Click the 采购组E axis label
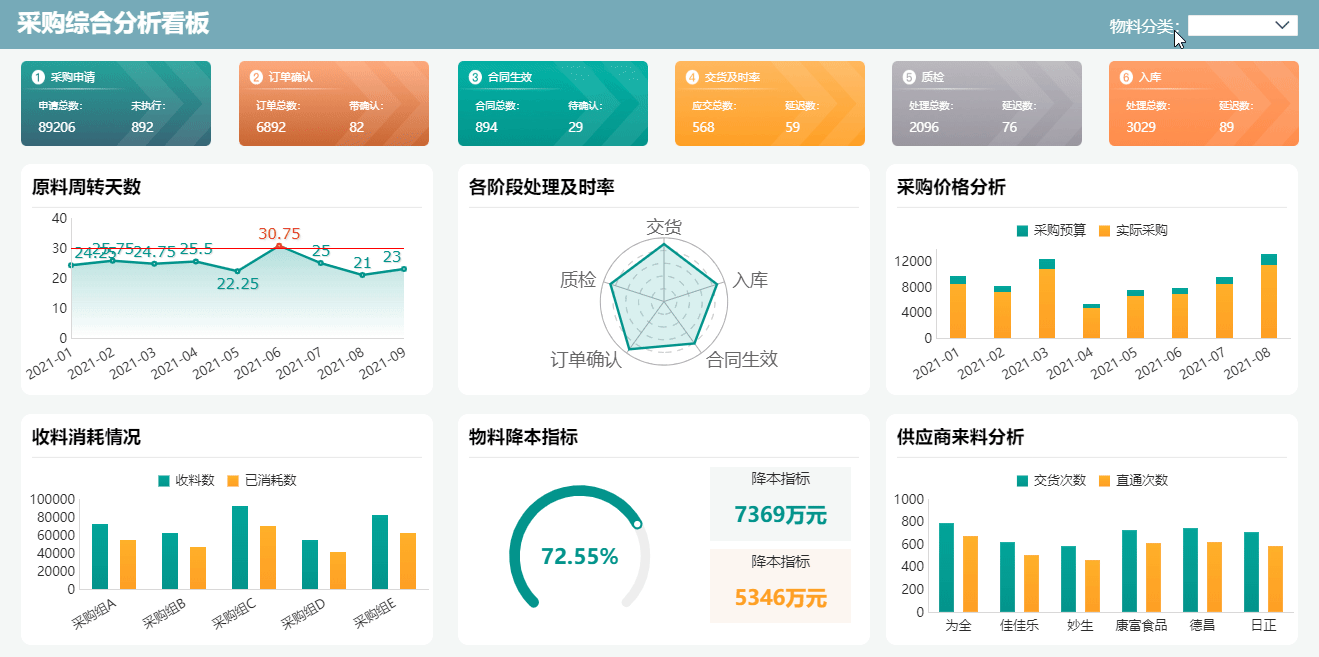Screen dimensions: 1319x657 point(376,614)
